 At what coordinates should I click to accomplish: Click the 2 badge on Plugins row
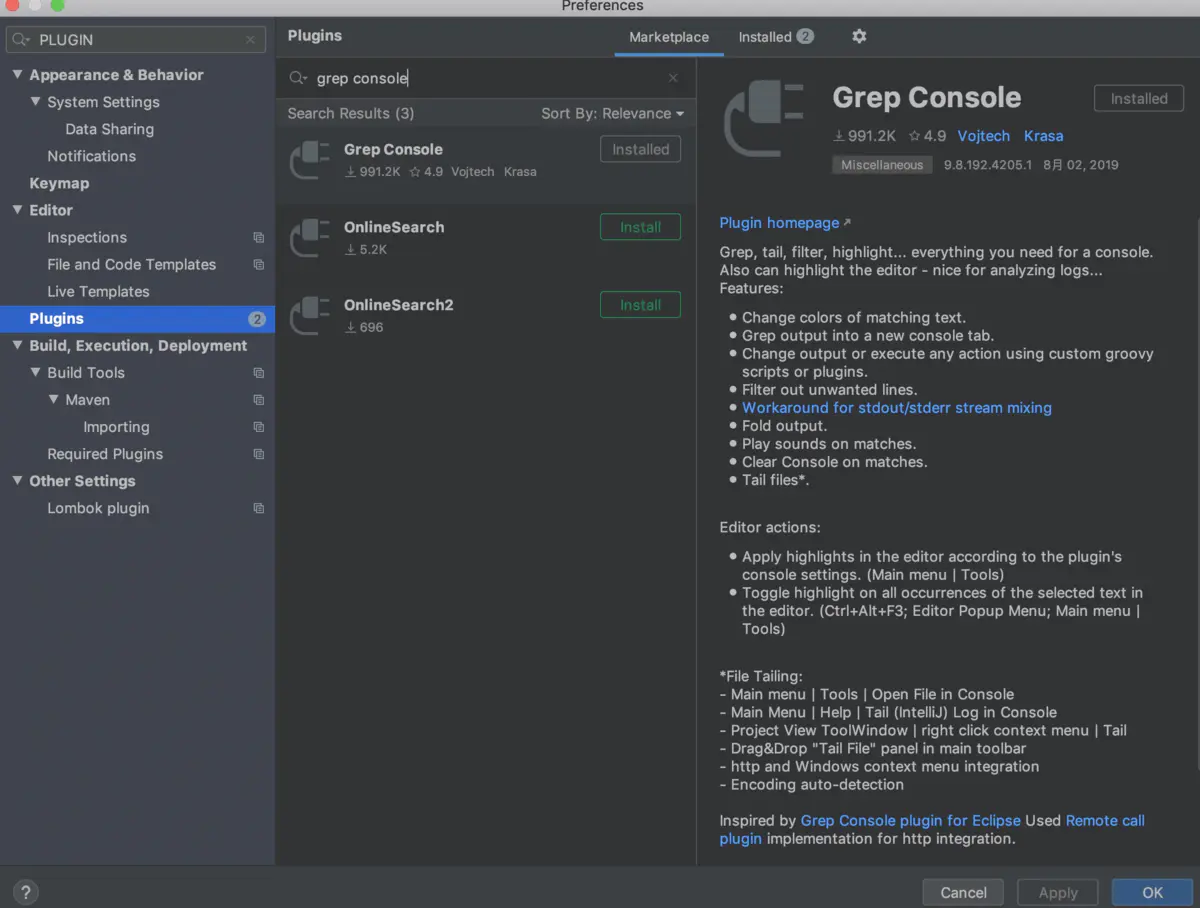click(257, 319)
